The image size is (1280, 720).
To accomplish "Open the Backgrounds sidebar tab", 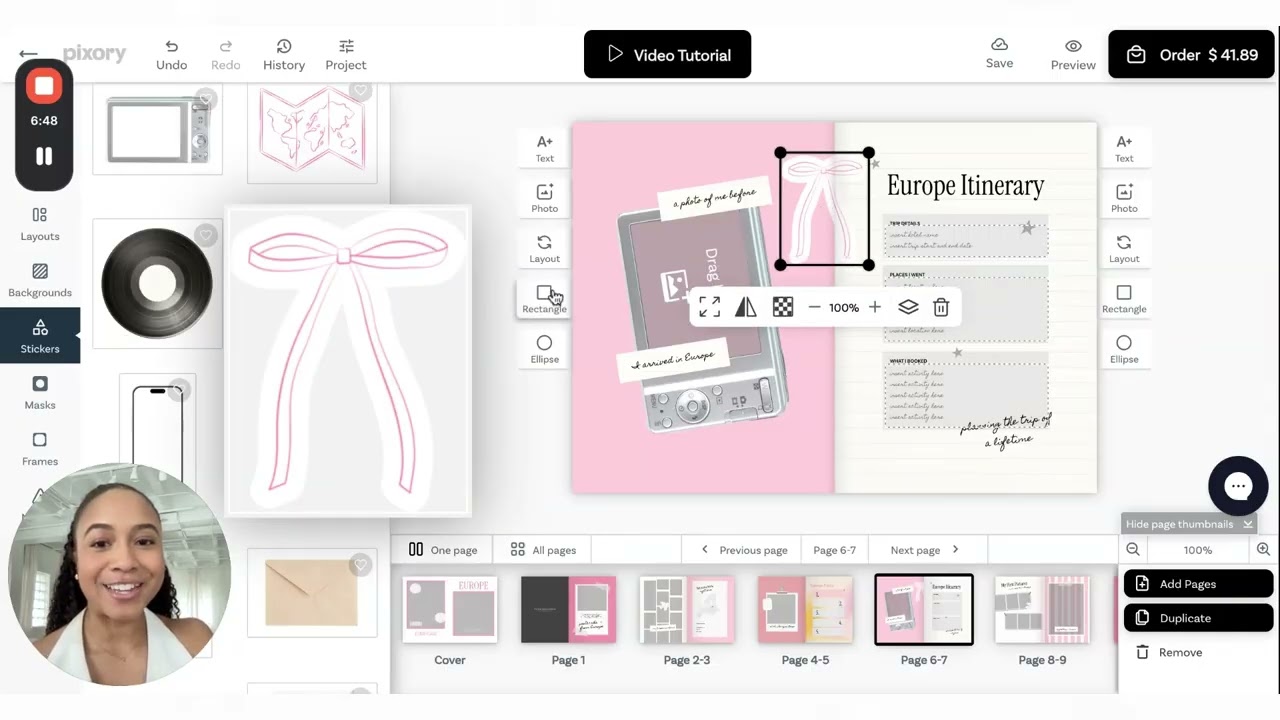I will coord(40,281).
